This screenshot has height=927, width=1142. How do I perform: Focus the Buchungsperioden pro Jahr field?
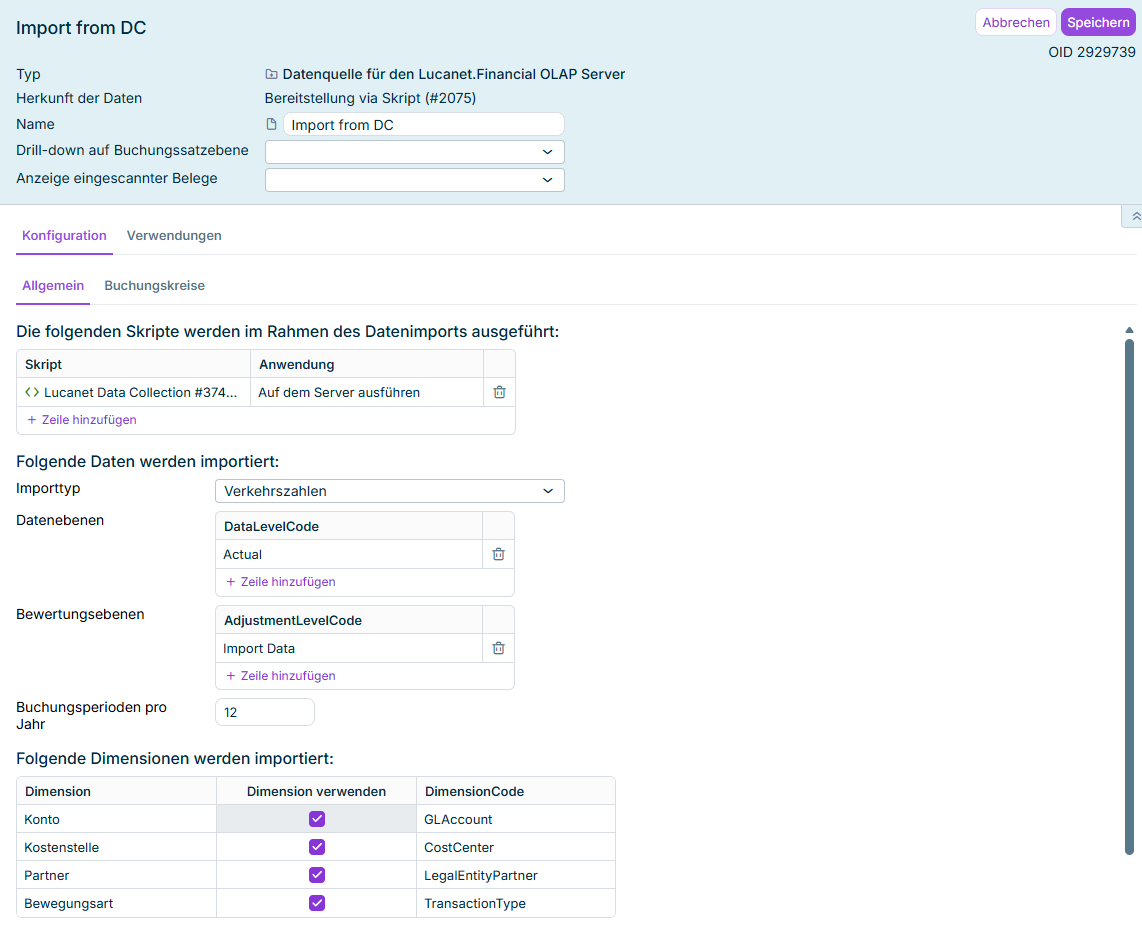coord(265,712)
